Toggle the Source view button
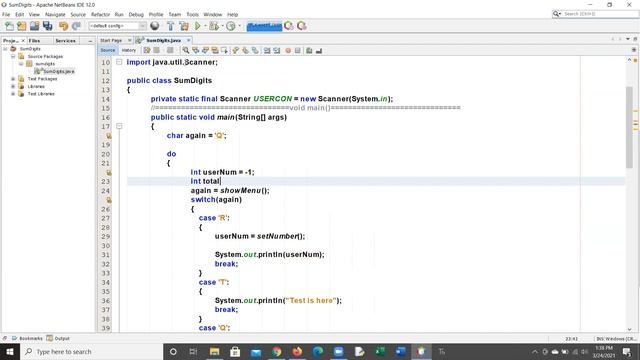640x360 pixels. pos(108,50)
